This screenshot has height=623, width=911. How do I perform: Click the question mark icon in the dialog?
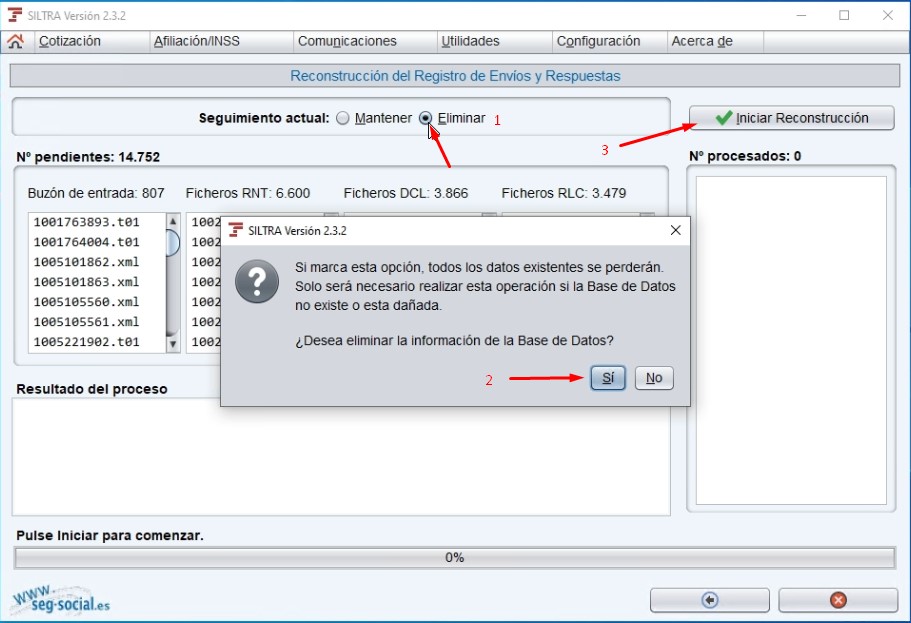coord(257,281)
